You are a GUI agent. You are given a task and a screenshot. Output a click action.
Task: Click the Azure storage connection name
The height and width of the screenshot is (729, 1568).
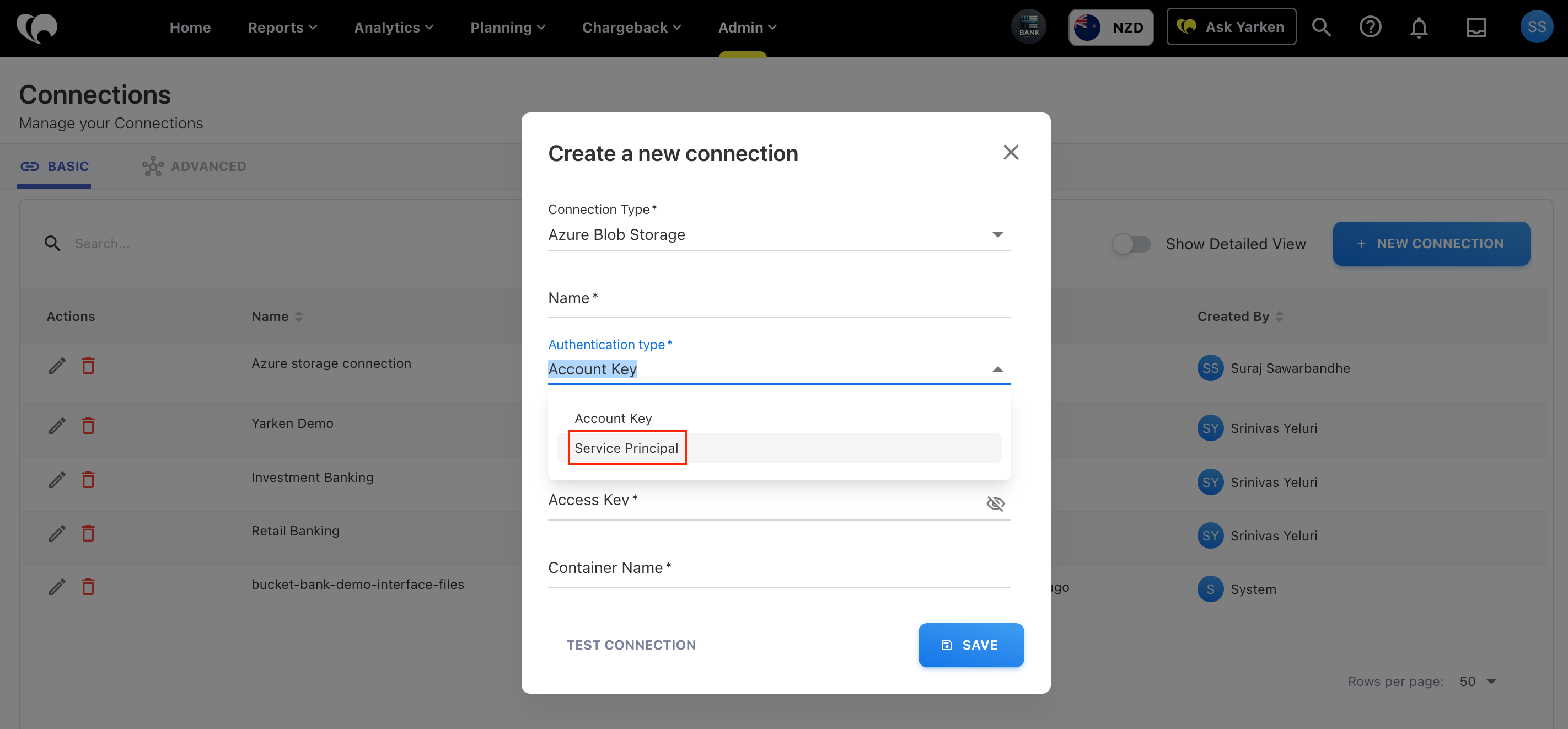click(x=331, y=363)
